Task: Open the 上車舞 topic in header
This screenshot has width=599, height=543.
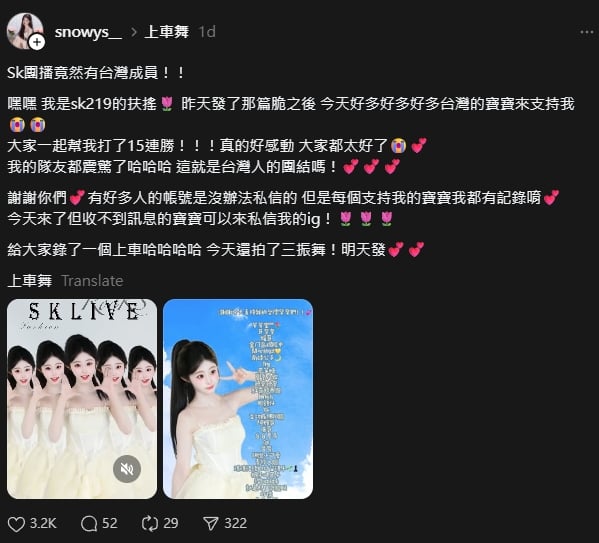Action: (167, 32)
